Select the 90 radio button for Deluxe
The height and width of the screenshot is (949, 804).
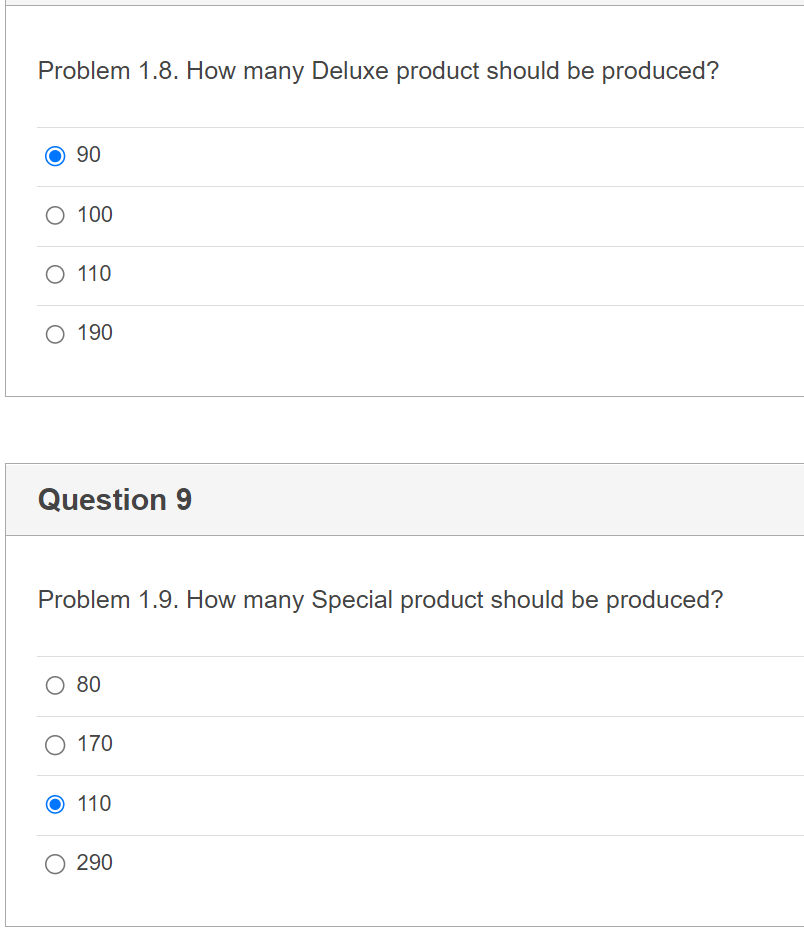[x=56, y=156]
